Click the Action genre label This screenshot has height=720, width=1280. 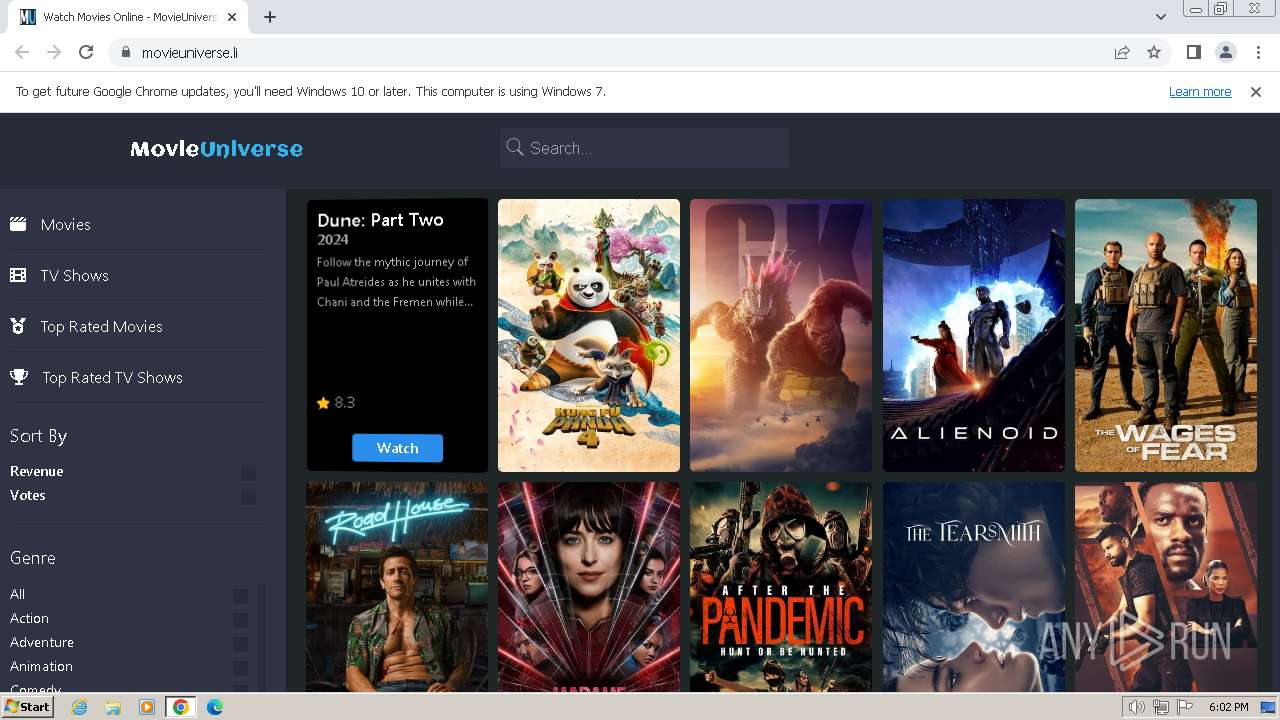29,618
